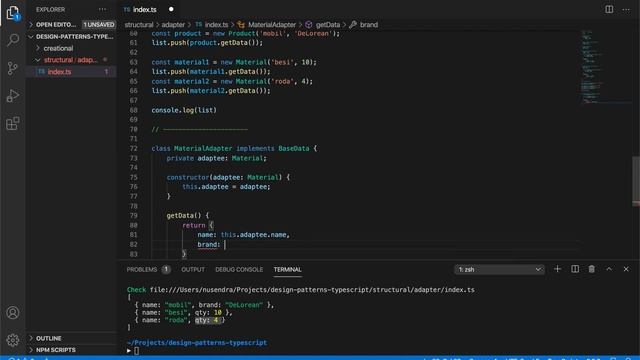640x360 pixels.
Task: Open the Manage gear icon
Action: (x=13, y=340)
